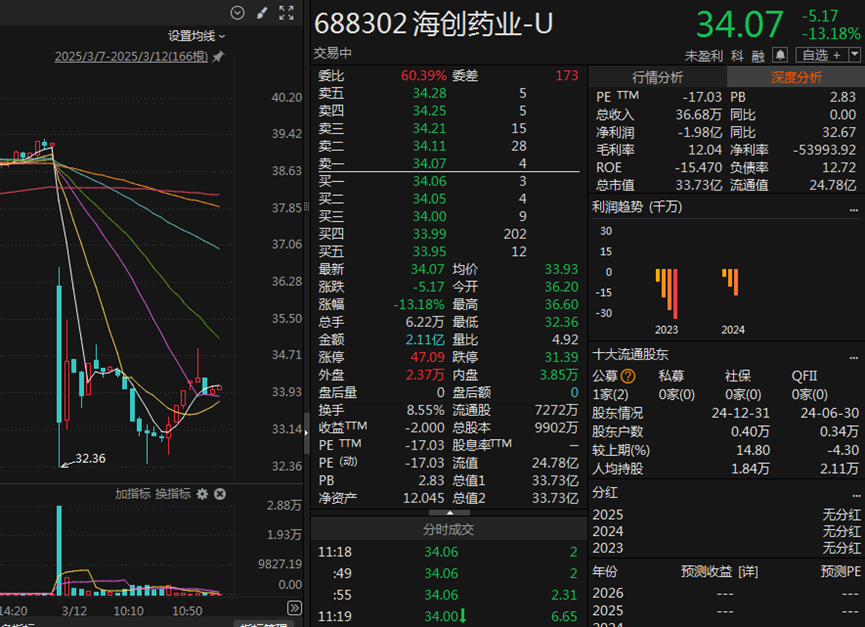Screen dimensions: 865x627
Task: Click the 分时成交 section header
Action: [448, 529]
